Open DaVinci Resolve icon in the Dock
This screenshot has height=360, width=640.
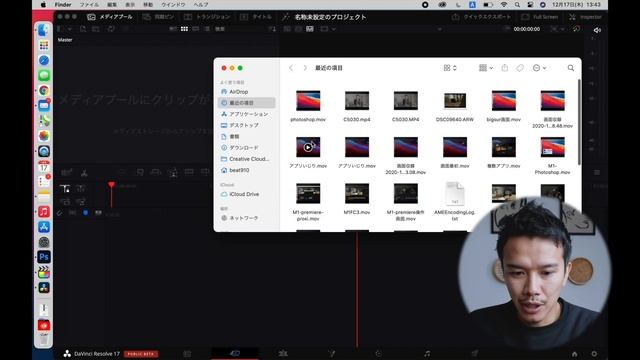coord(44,287)
